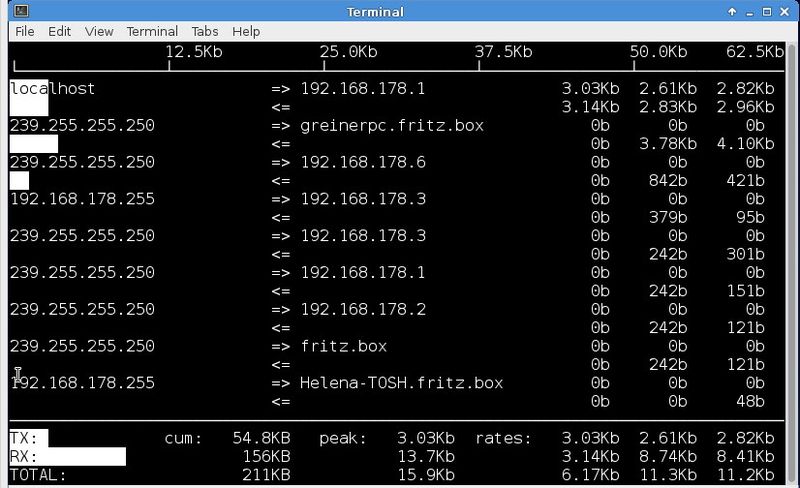
Task: Click the fritz.box destination entry
Action: [343, 346]
